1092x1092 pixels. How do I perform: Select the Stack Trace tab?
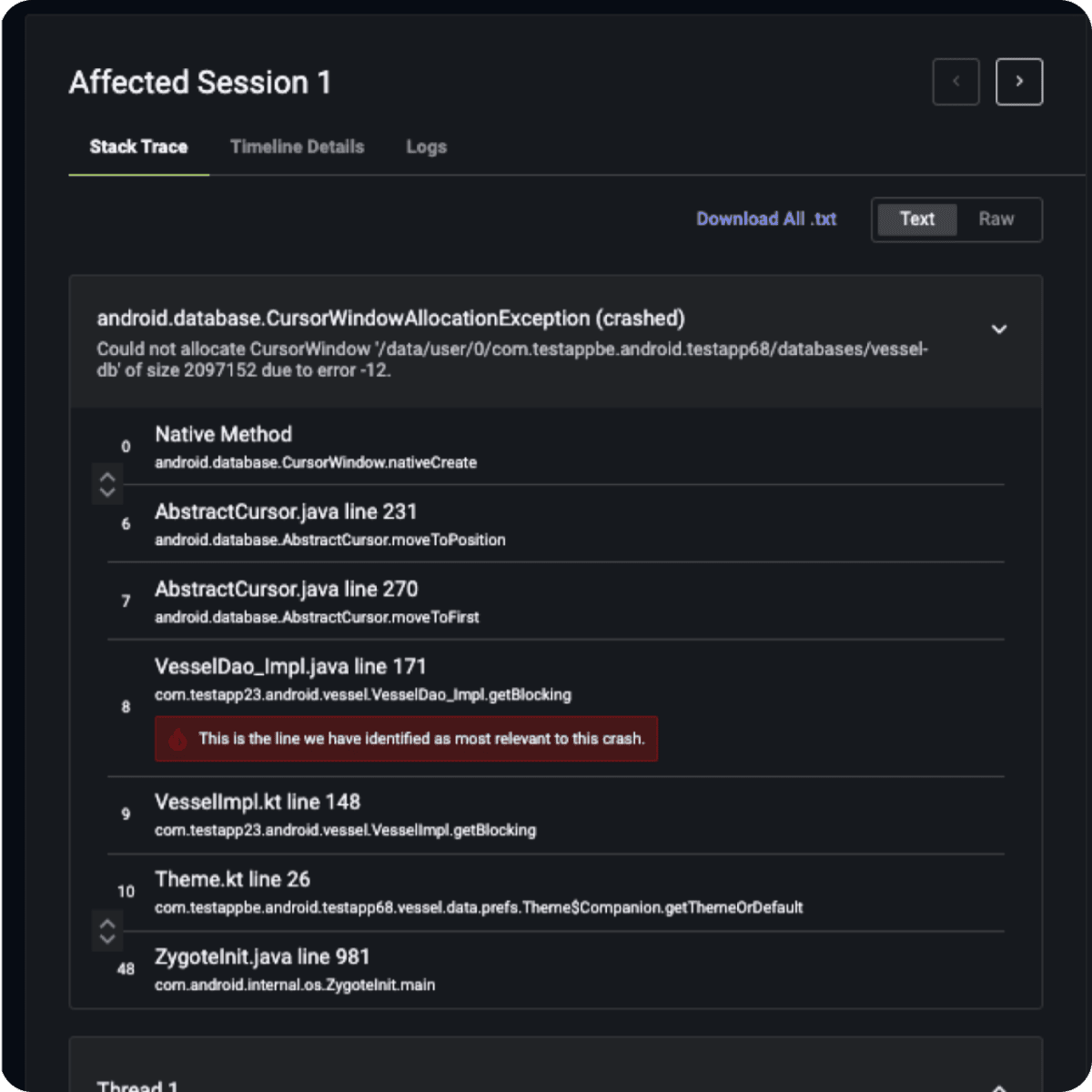point(138,147)
